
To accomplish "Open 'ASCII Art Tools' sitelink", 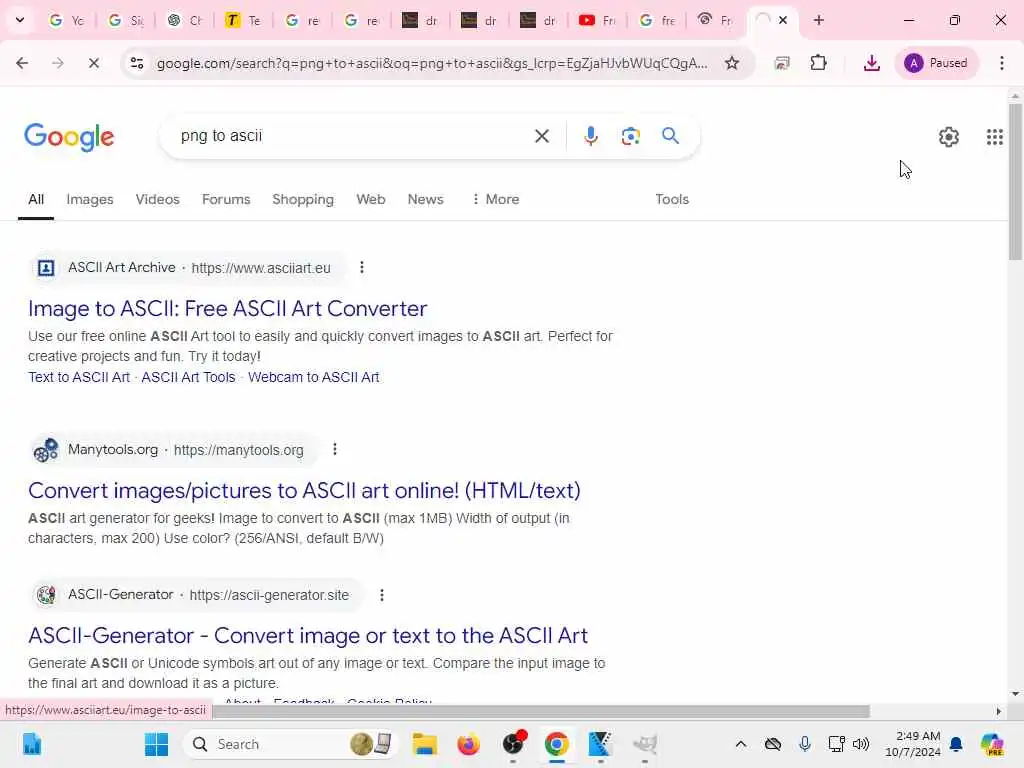I will [x=188, y=377].
